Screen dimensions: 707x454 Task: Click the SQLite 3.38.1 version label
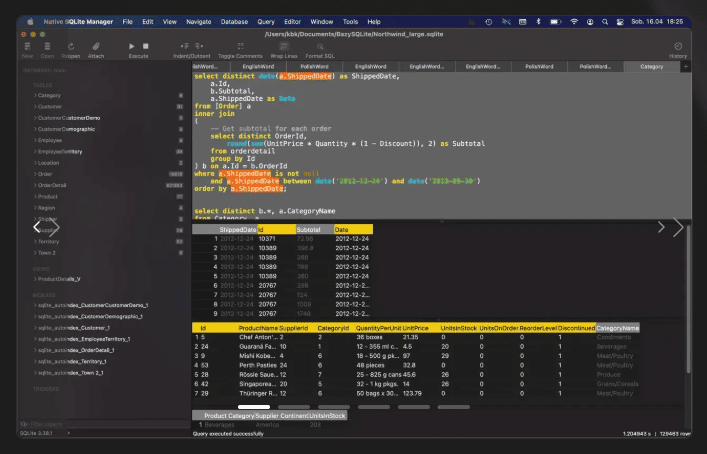[x=37, y=433]
